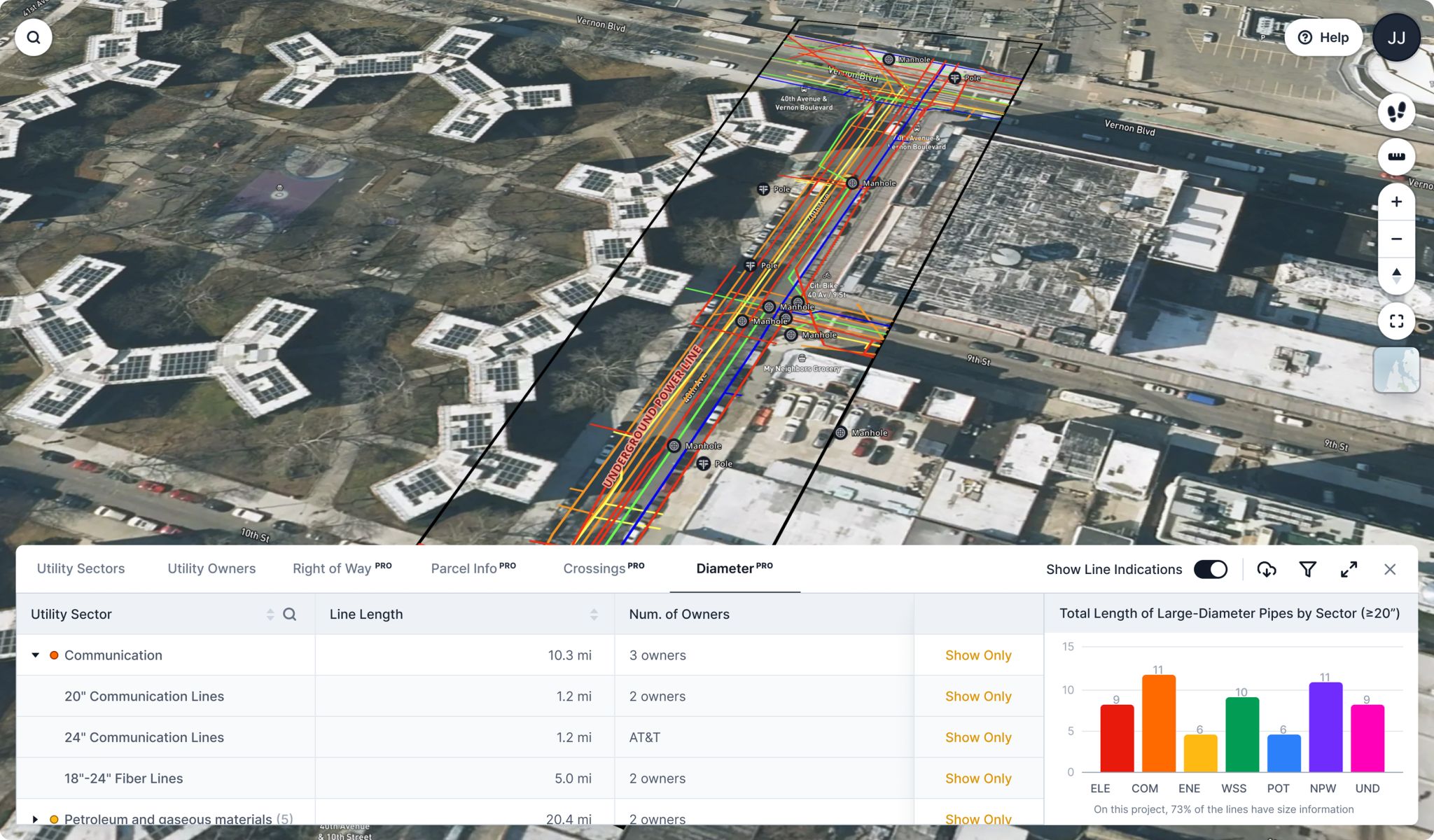Click Show Only for 24" Communication Lines
Image resolution: width=1434 pixels, height=840 pixels.
click(977, 737)
